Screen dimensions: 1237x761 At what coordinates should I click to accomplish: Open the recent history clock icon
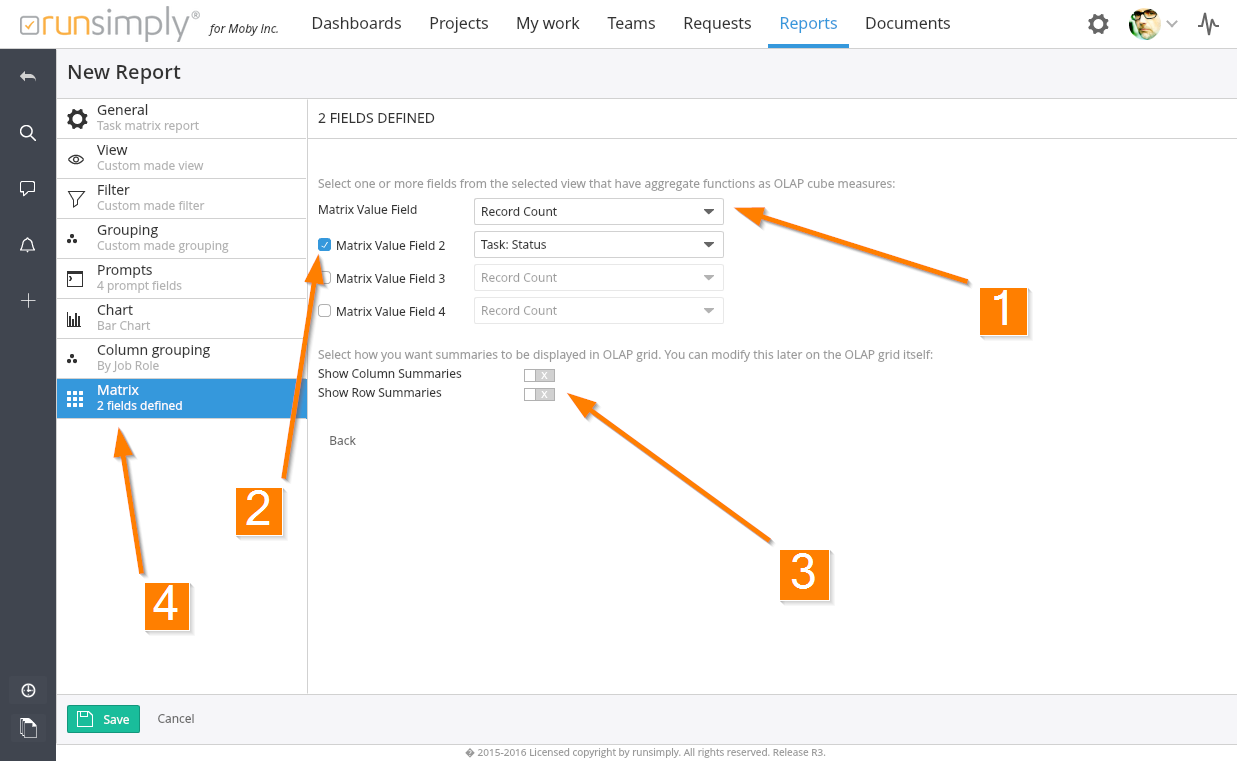[x=28, y=690]
